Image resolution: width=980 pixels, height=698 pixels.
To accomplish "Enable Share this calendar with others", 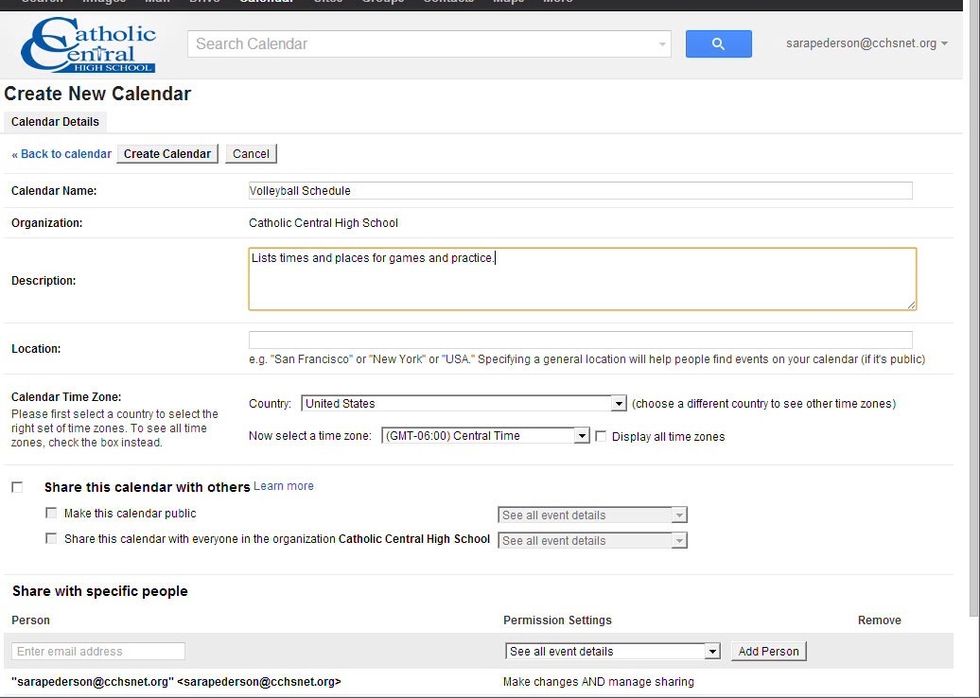I will pyautogui.click(x=17, y=487).
